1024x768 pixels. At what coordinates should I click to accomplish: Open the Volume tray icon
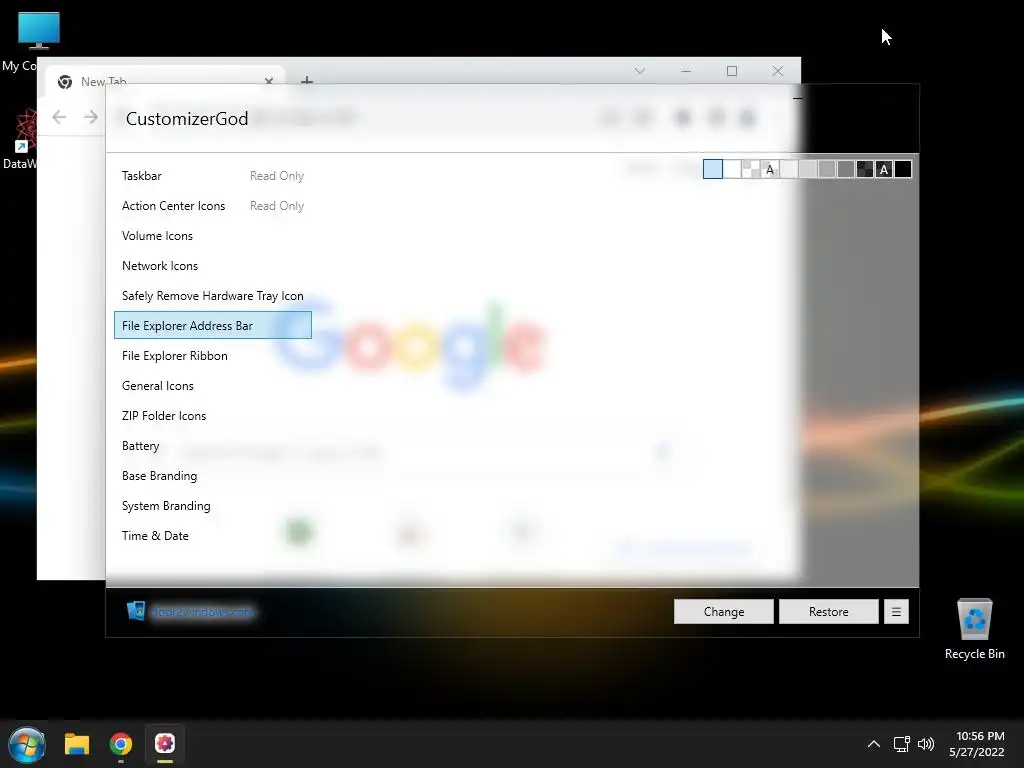pyautogui.click(x=926, y=744)
